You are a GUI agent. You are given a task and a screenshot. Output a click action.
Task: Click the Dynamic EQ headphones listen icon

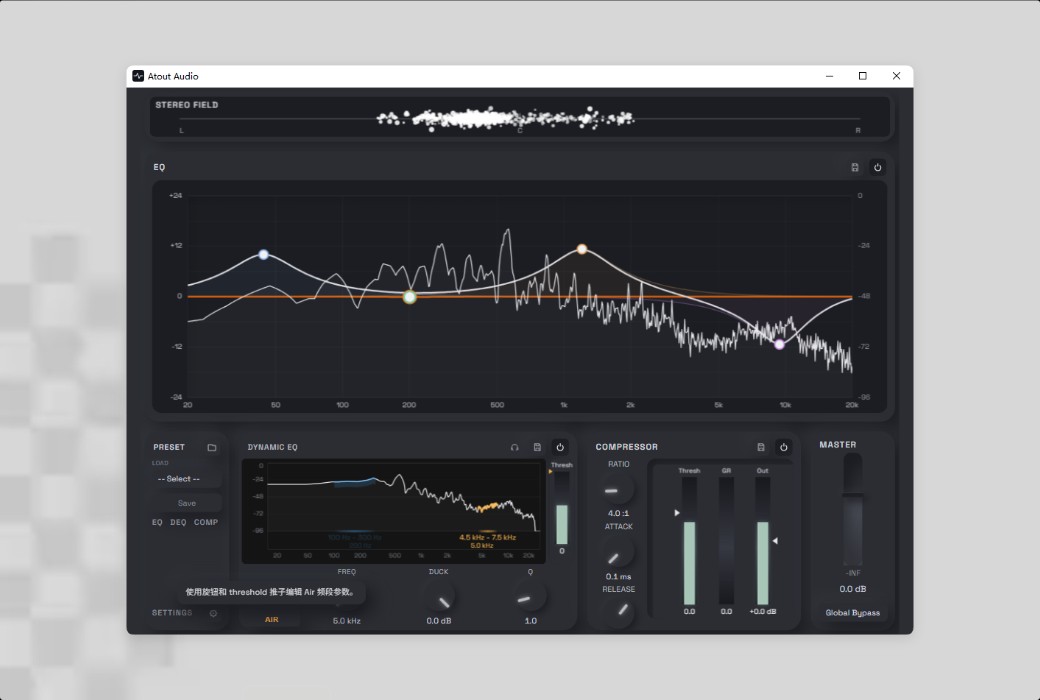click(514, 447)
